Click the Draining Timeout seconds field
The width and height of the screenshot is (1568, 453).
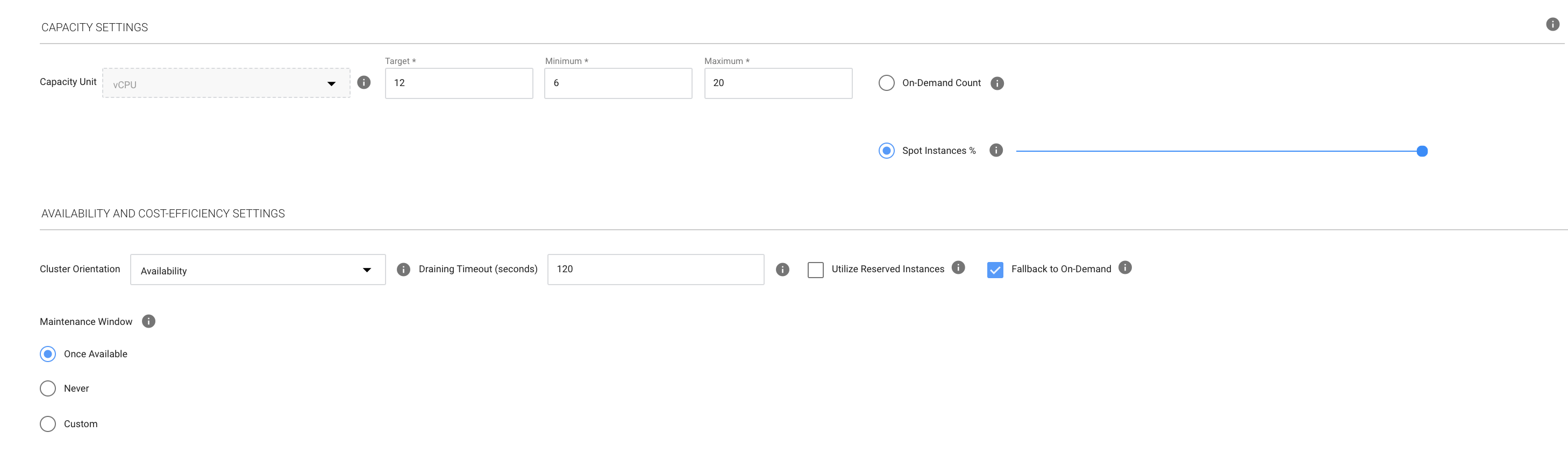pyautogui.click(x=655, y=270)
